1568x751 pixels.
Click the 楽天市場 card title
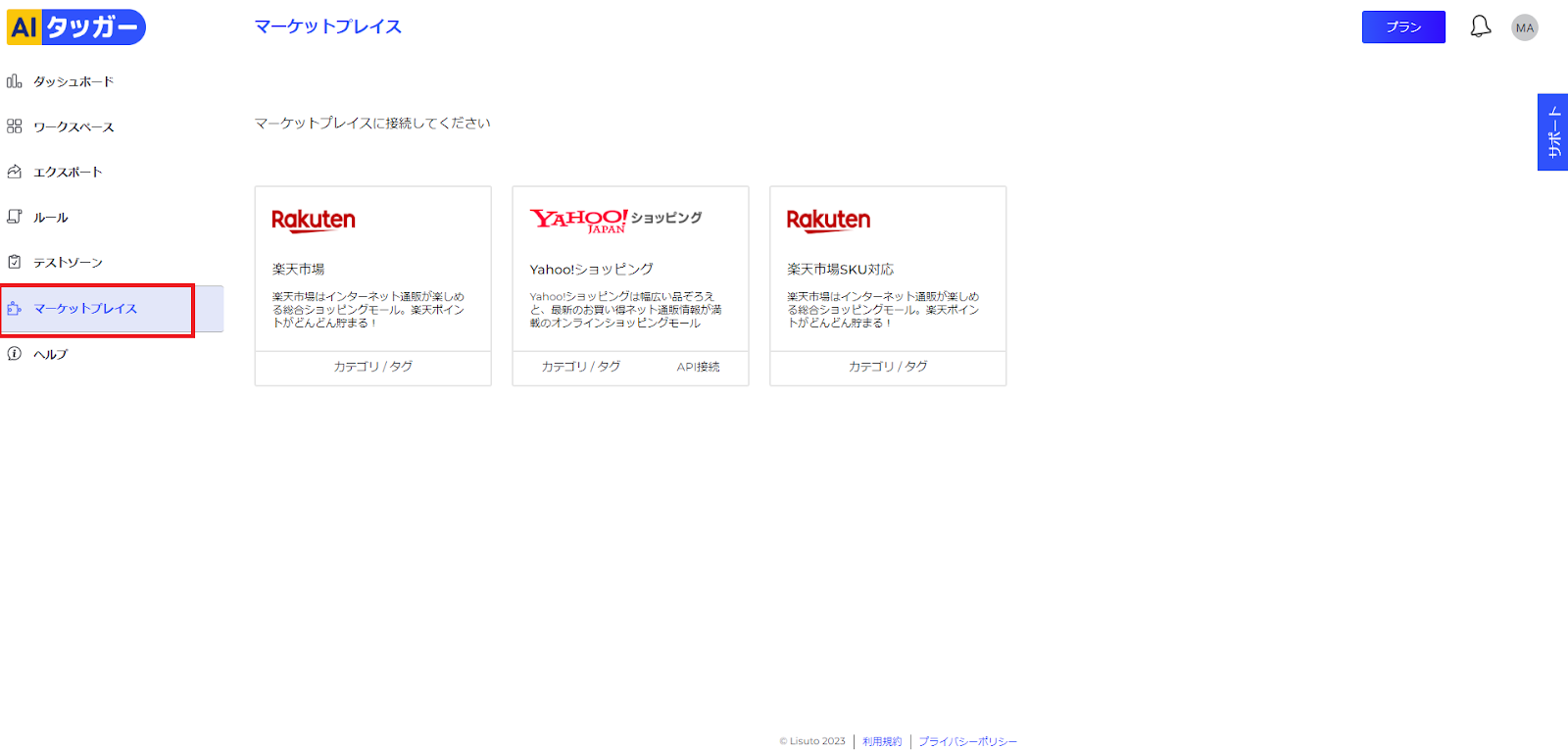coord(298,269)
